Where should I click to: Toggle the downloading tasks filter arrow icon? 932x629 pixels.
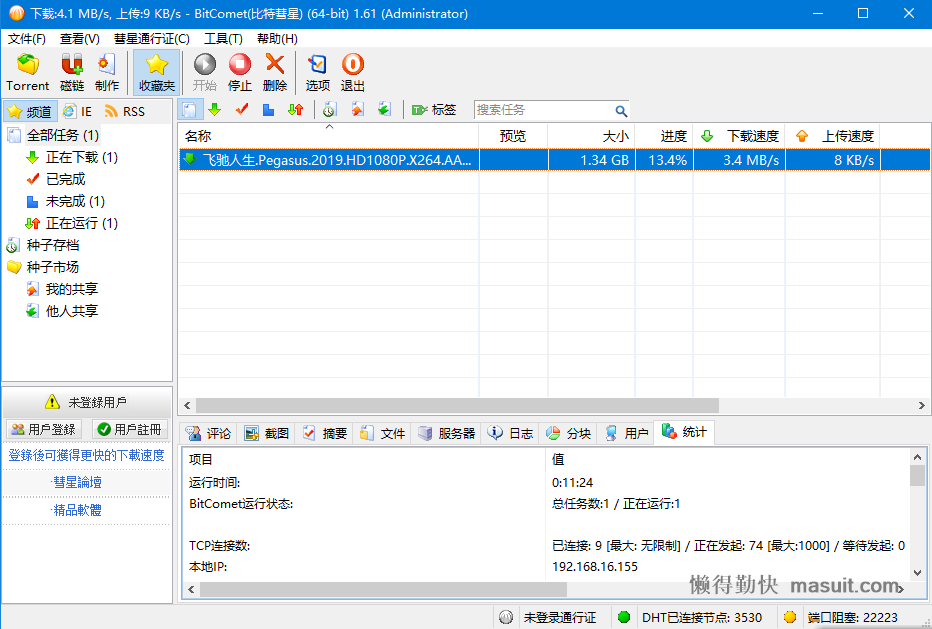click(213, 110)
